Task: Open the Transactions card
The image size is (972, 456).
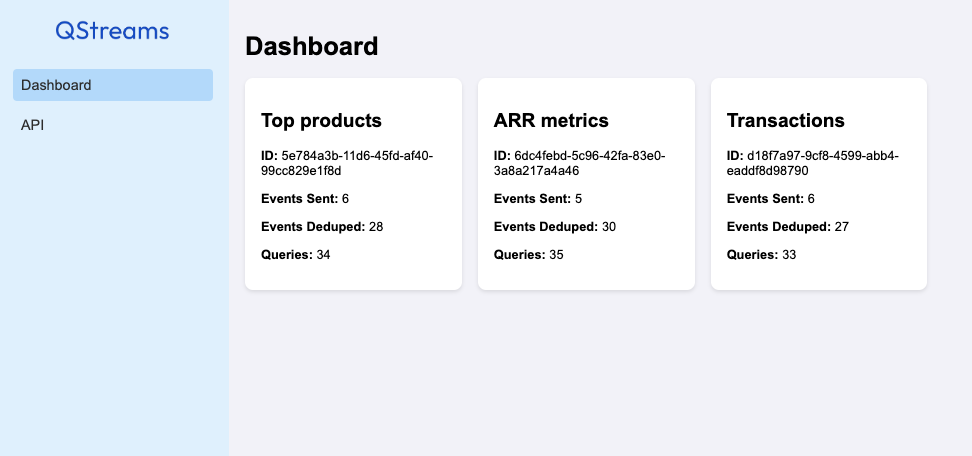Action: pos(819,184)
